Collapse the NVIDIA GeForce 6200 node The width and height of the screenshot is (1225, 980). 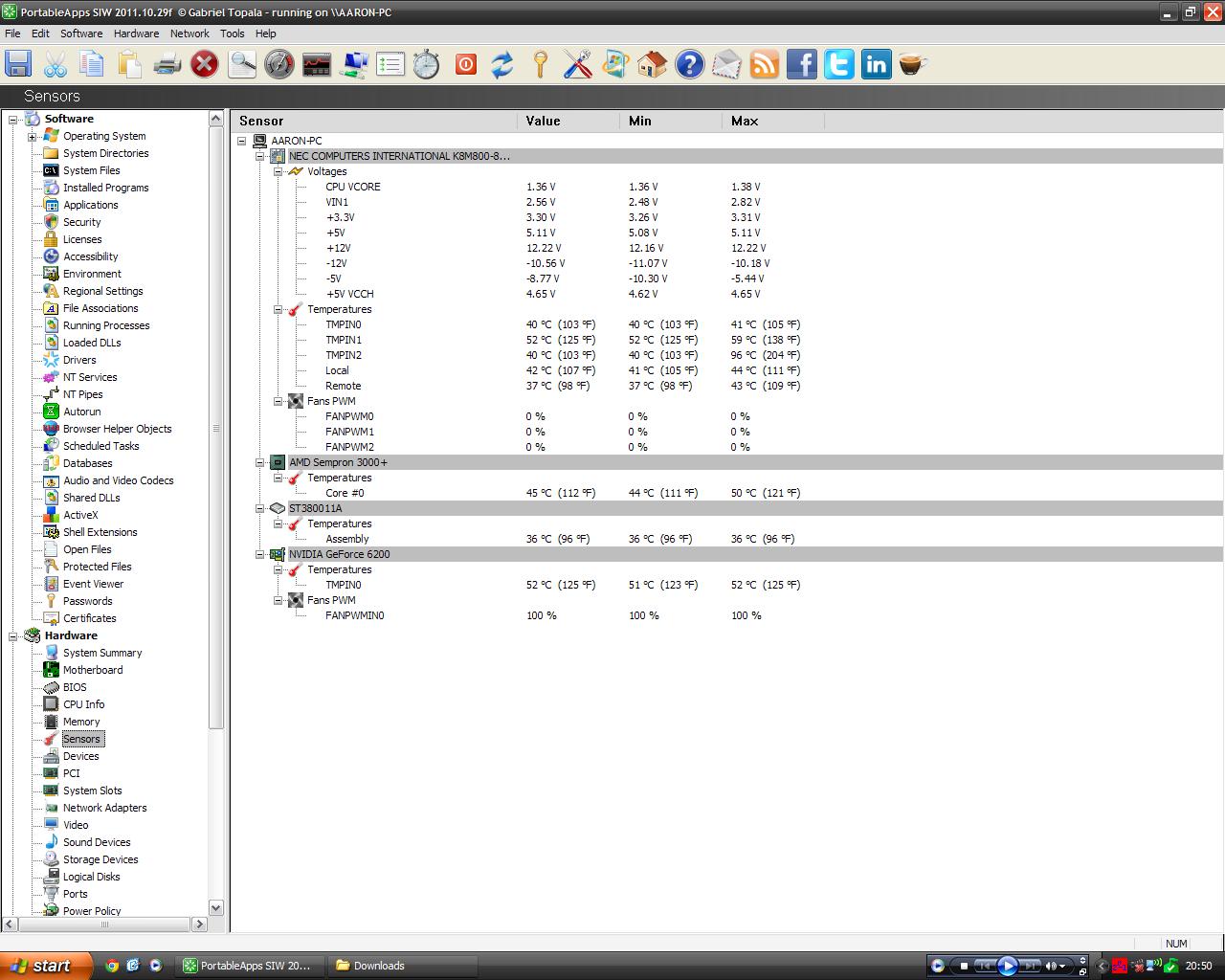[x=259, y=554]
